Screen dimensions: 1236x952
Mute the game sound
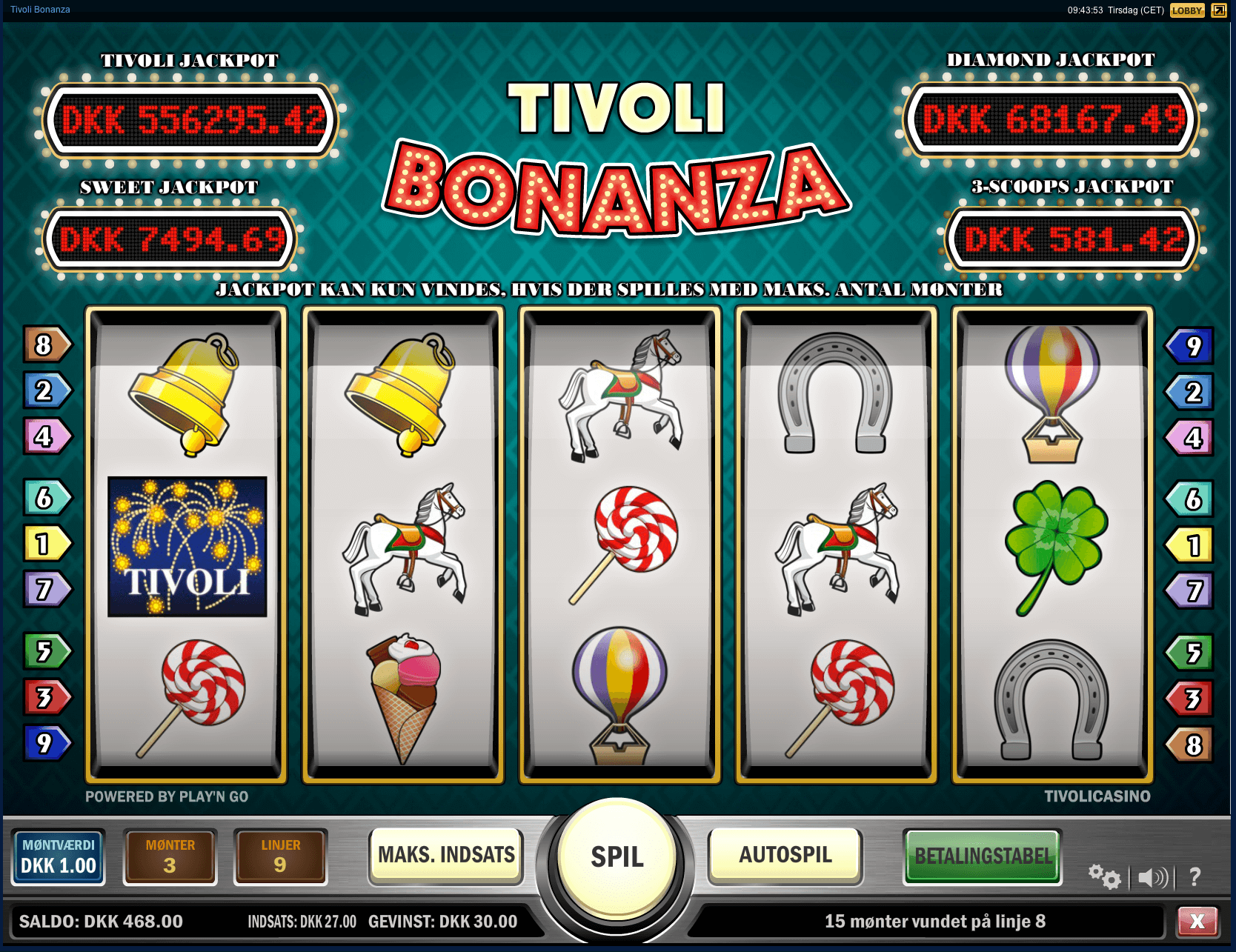(1152, 878)
